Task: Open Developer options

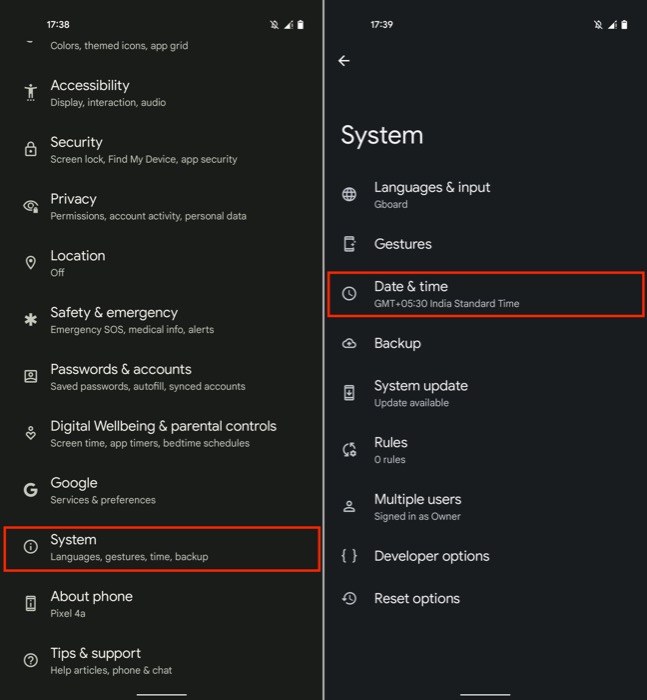Action: point(486,556)
